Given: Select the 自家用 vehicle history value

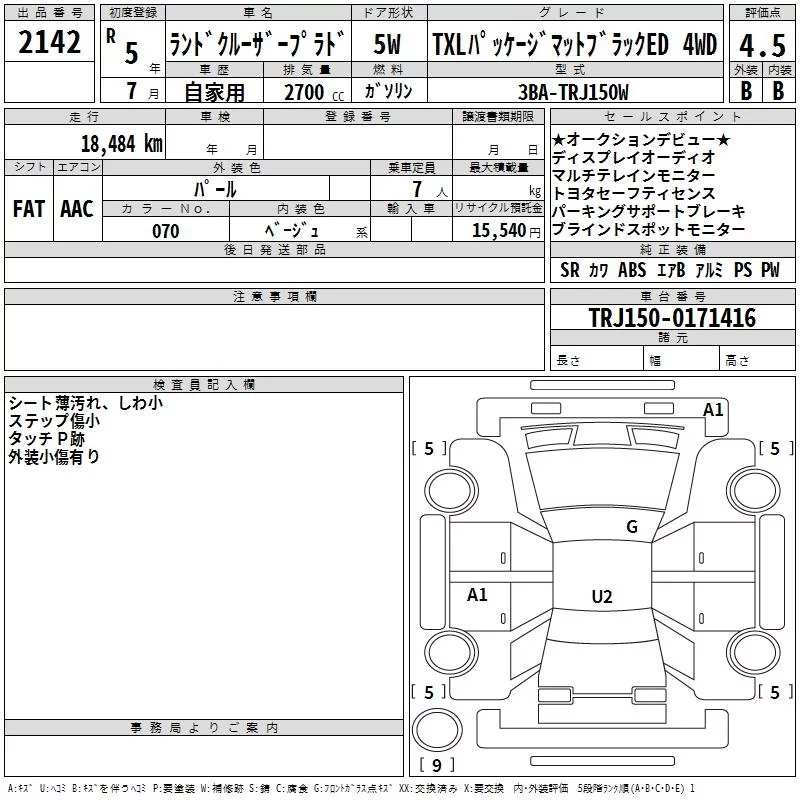Looking at the screenshot, I should (x=214, y=92).
